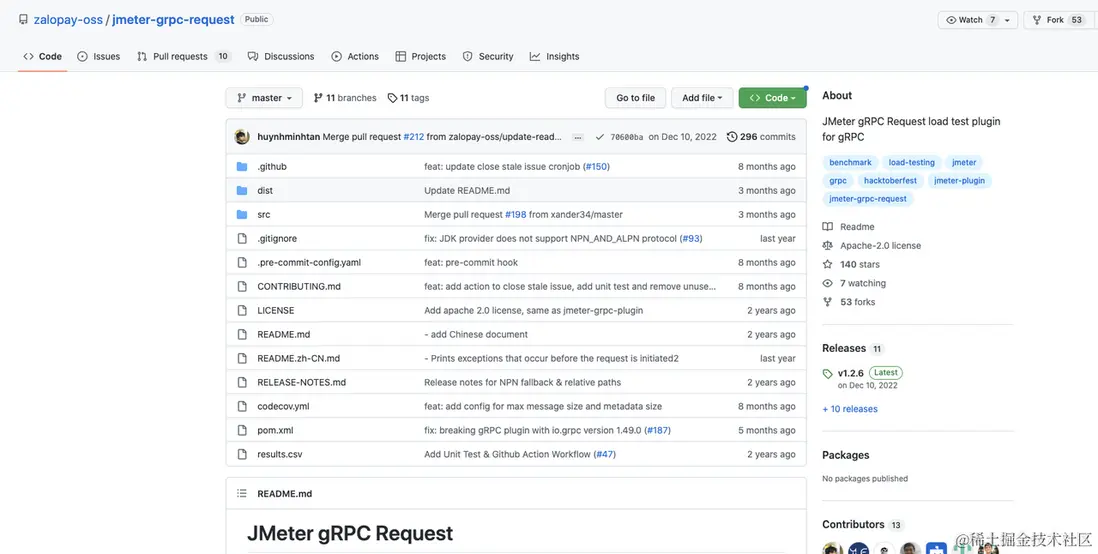
Task: Click the + 10 releases link
Action: point(849,409)
